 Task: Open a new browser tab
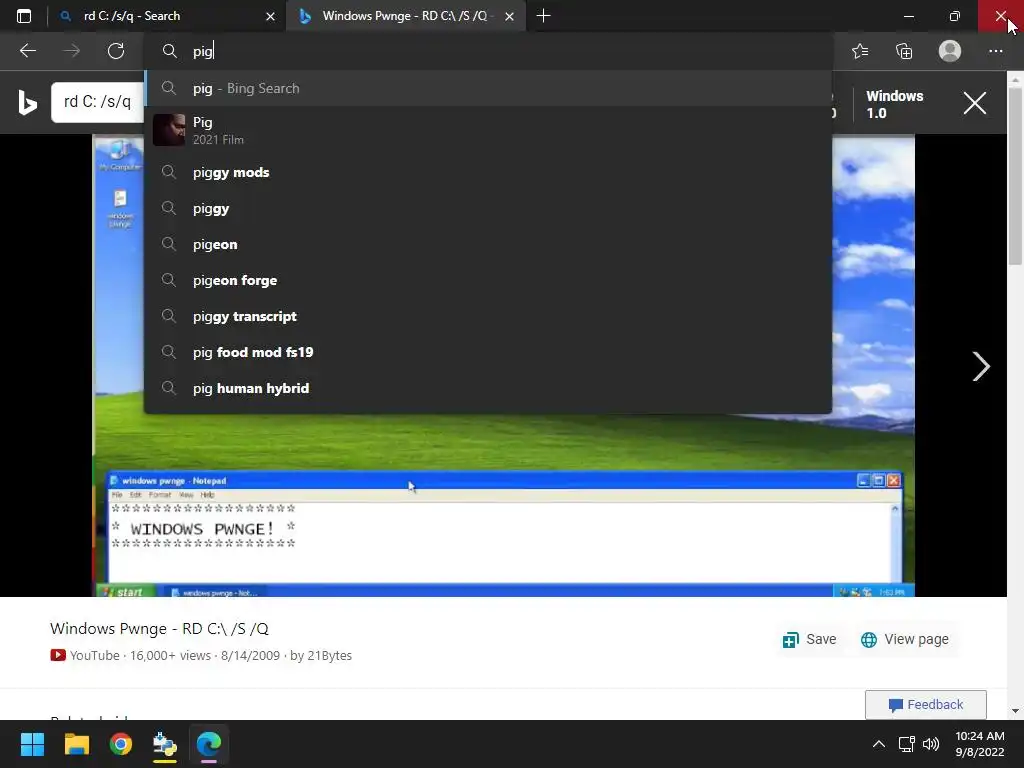click(x=543, y=16)
